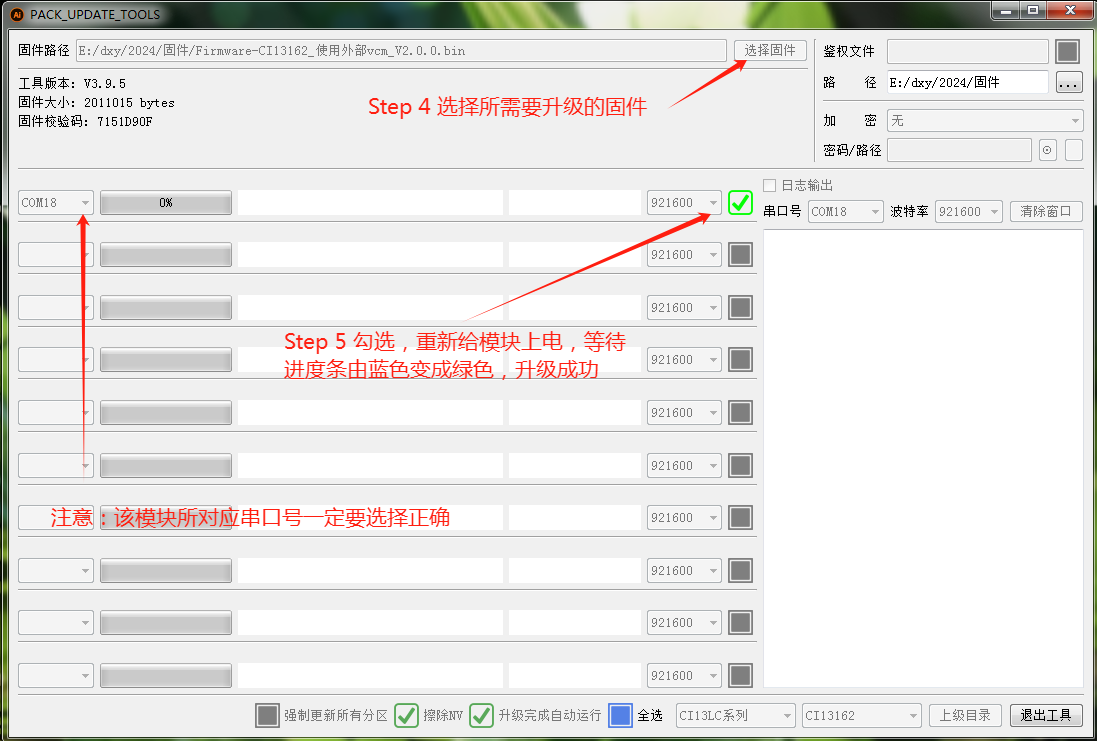Toggle 升级完成自动运行 checkbox

click(481, 715)
